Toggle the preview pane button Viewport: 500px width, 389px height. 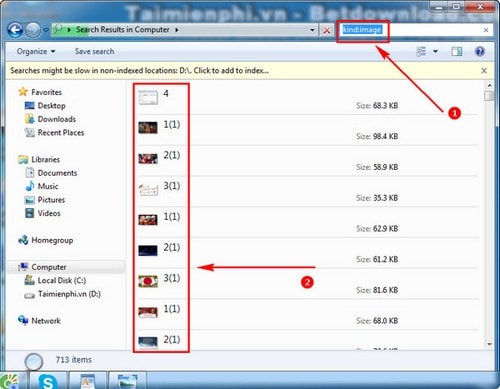tap(457, 51)
